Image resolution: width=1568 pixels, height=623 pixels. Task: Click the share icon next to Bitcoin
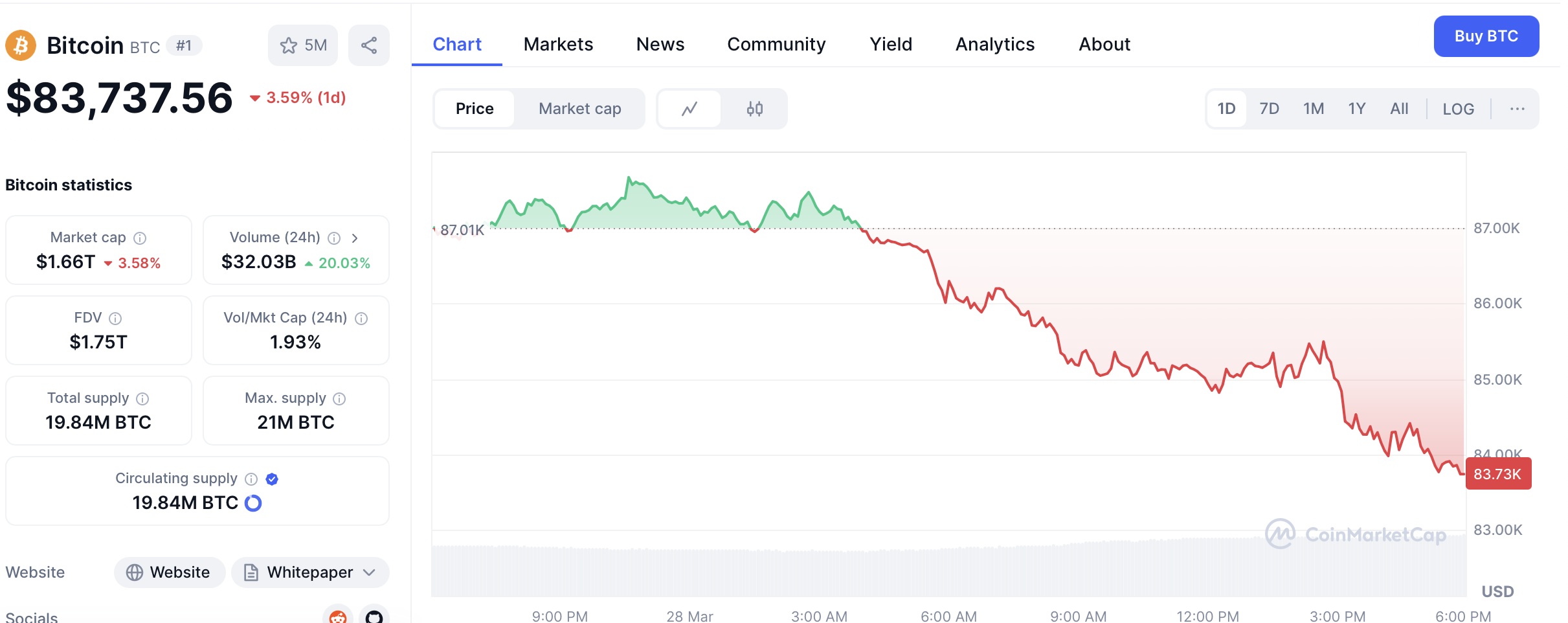(x=368, y=45)
